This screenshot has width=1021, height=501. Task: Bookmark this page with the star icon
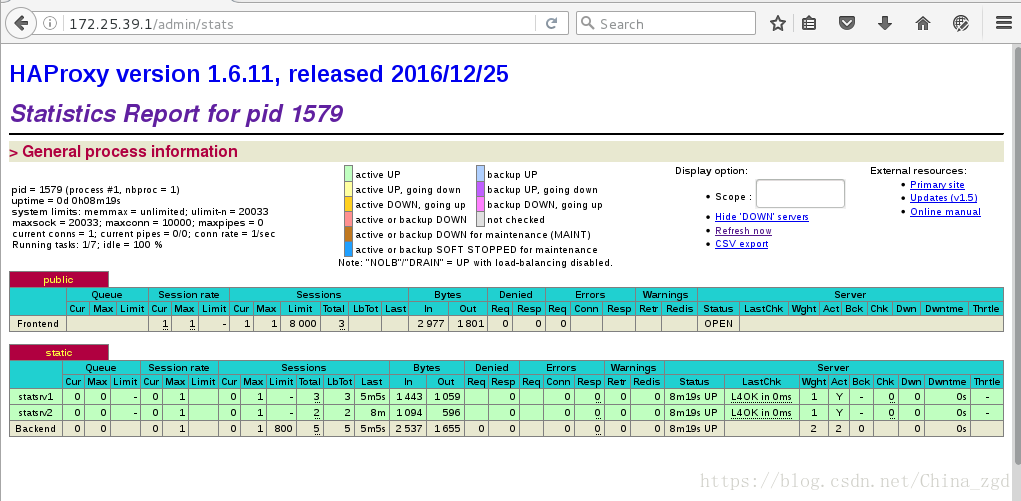[777, 23]
